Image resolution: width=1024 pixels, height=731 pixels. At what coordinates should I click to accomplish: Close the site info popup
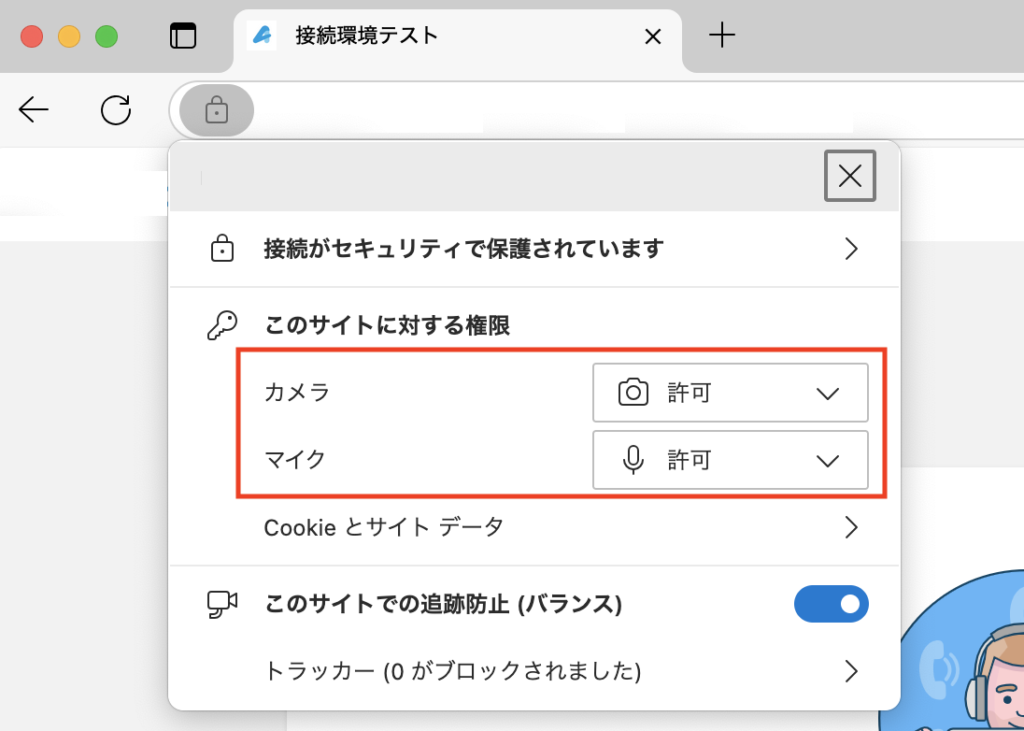850,176
